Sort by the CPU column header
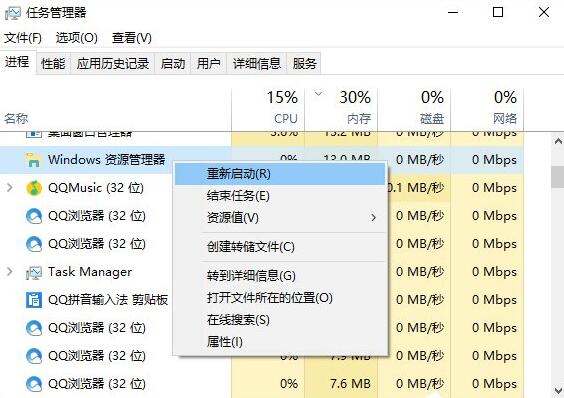Viewport: 564px width, 398px height. click(268, 109)
